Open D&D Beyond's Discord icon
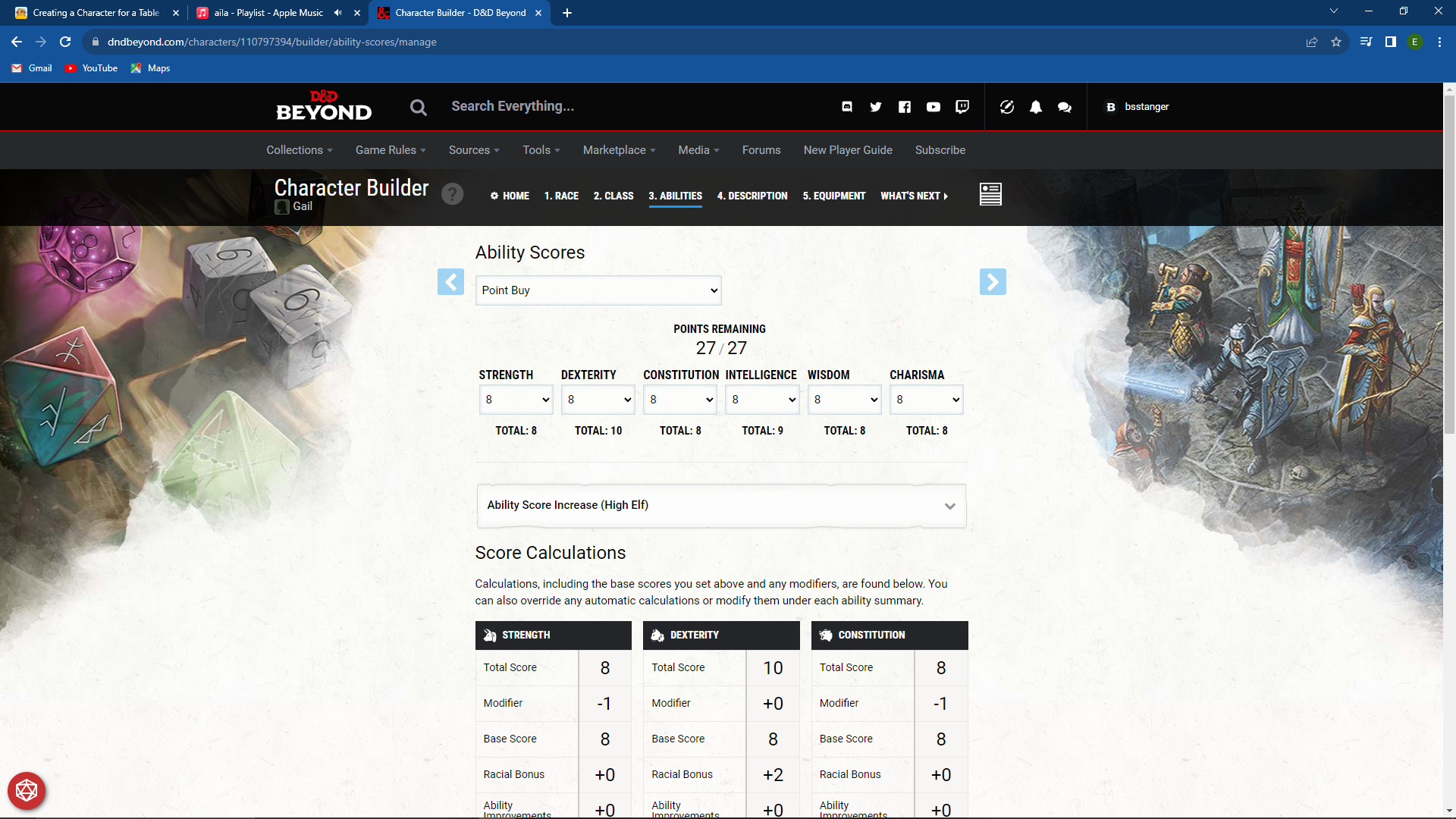 [847, 107]
